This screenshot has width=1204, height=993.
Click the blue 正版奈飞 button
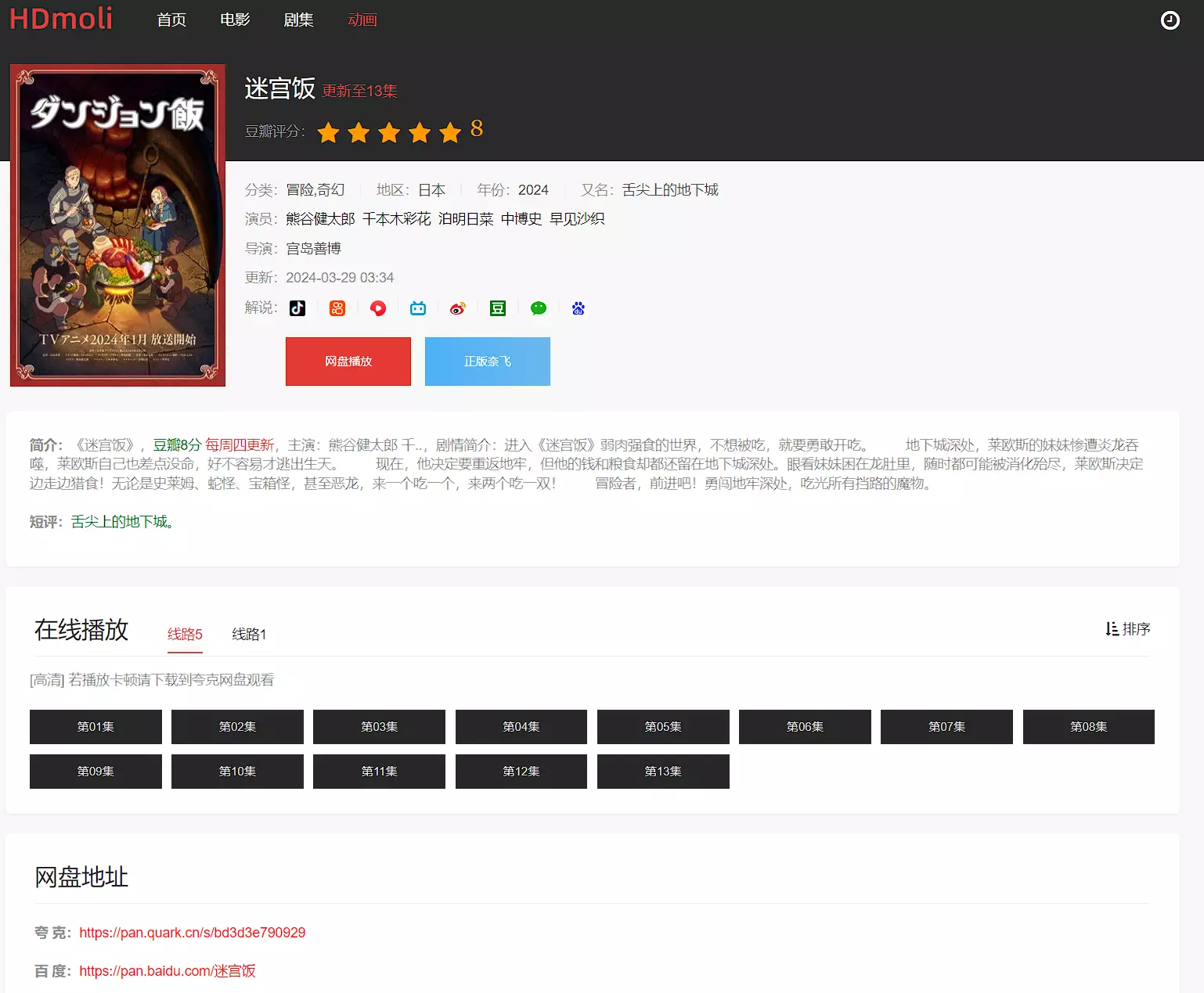(x=488, y=362)
